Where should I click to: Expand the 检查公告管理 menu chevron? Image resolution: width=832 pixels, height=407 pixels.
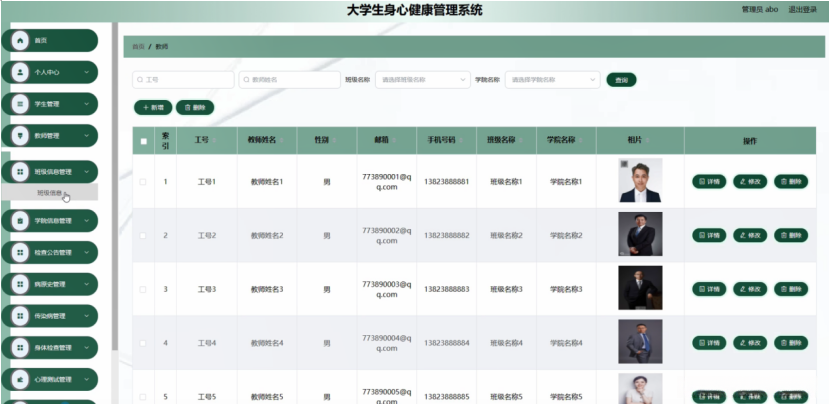click(x=86, y=253)
